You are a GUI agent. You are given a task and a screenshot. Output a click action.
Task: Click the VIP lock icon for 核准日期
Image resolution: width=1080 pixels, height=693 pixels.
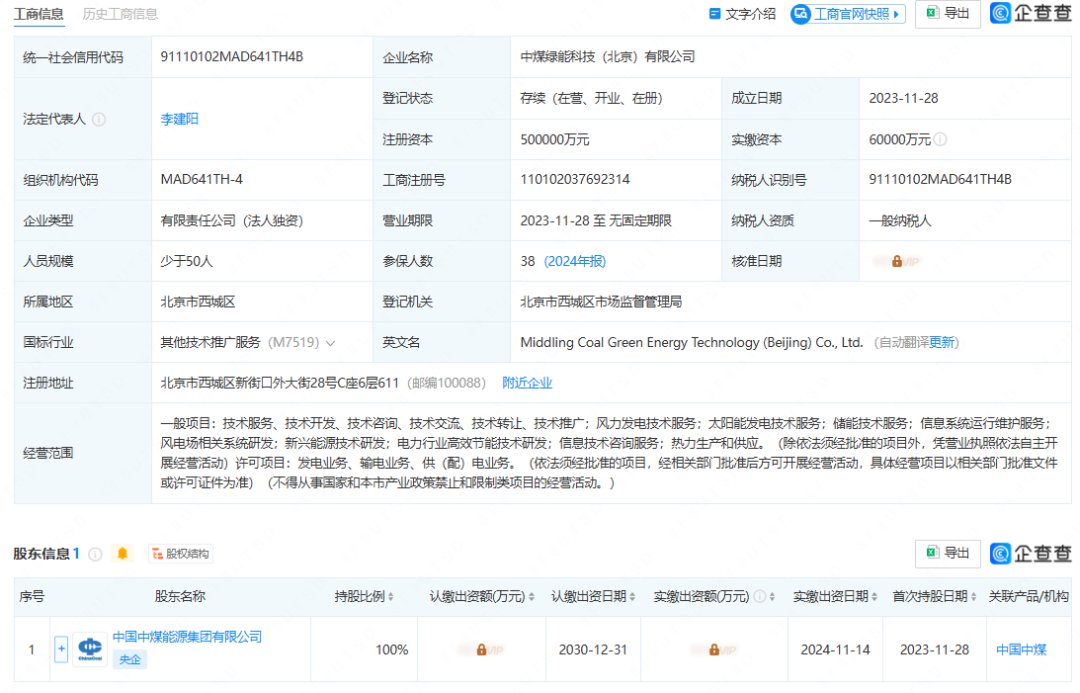897,261
